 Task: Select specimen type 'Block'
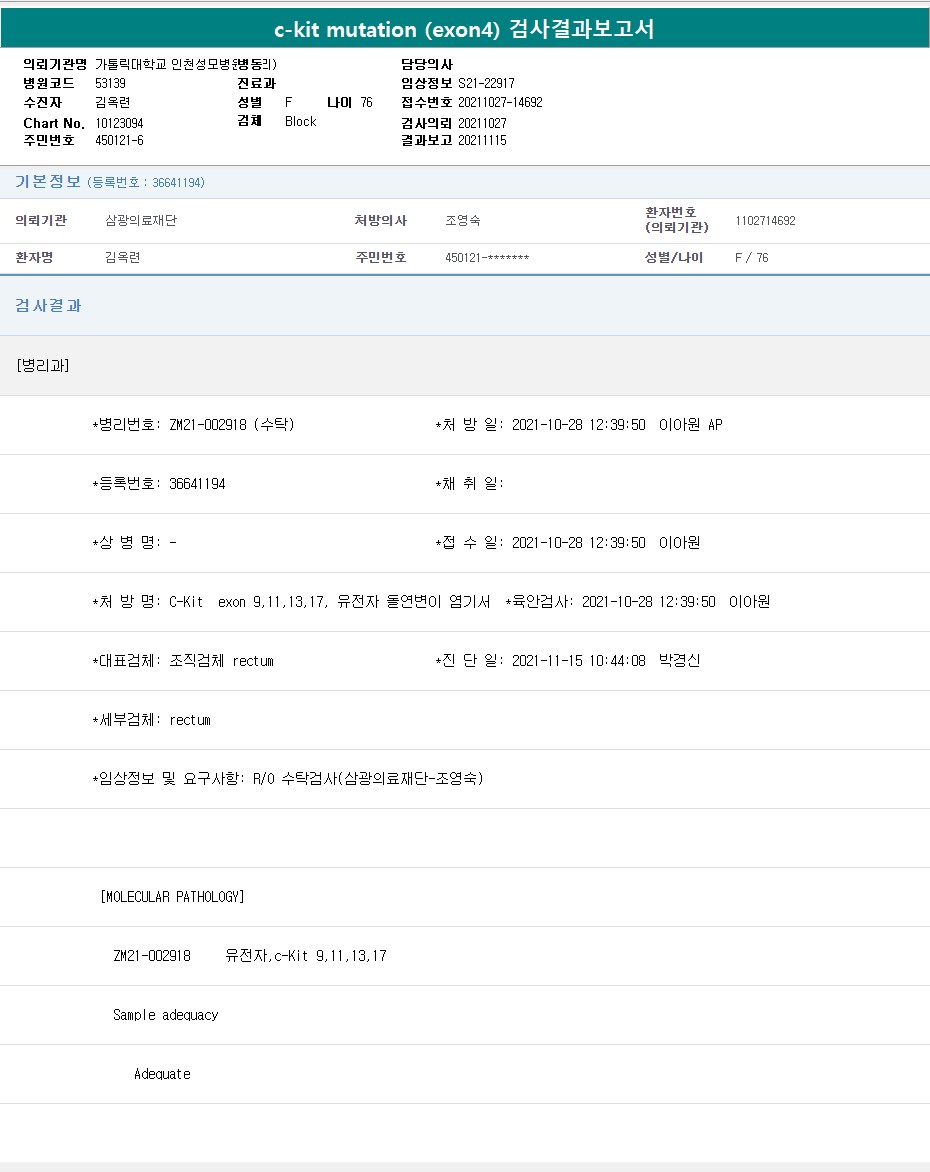coord(301,121)
